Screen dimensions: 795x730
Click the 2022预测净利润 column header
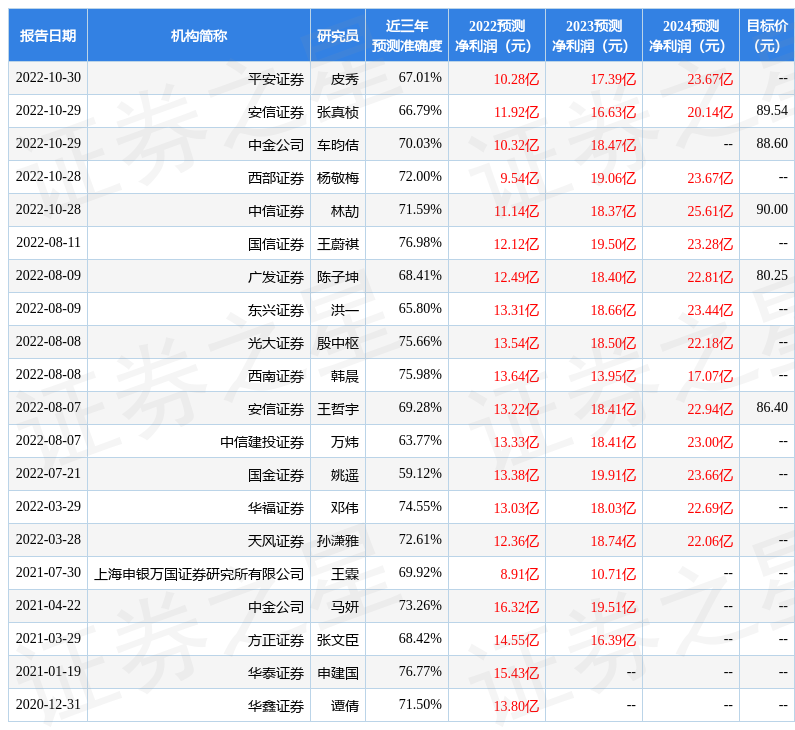[x=497, y=35]
